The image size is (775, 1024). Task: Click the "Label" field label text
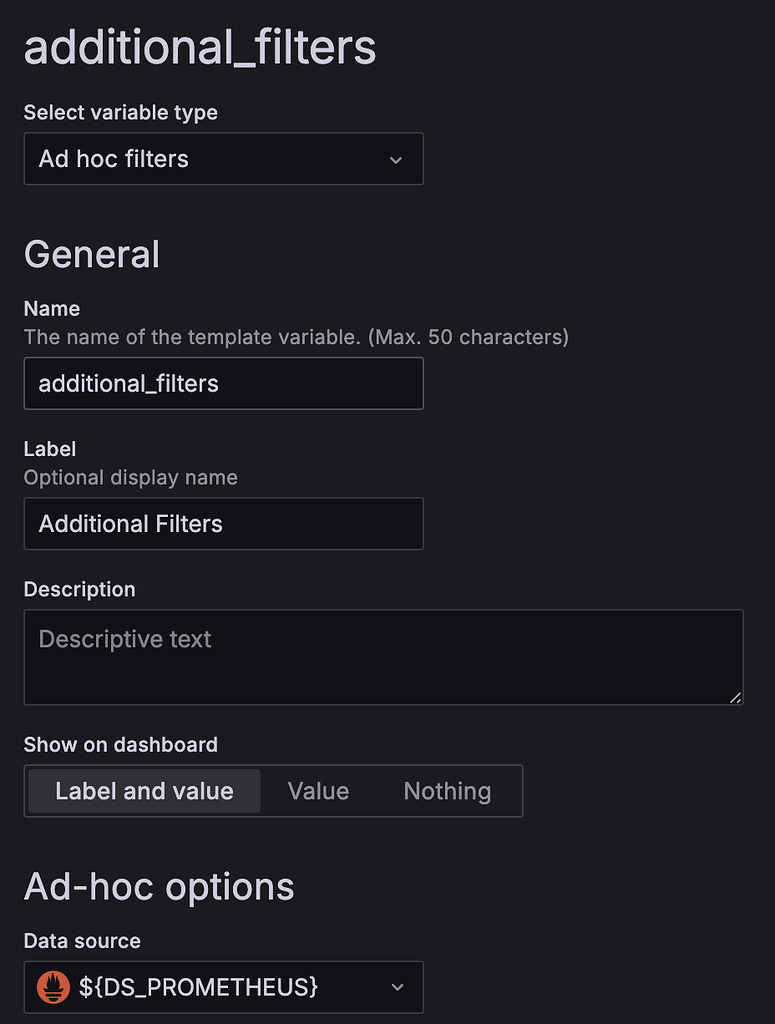click(x=50, y=449)
